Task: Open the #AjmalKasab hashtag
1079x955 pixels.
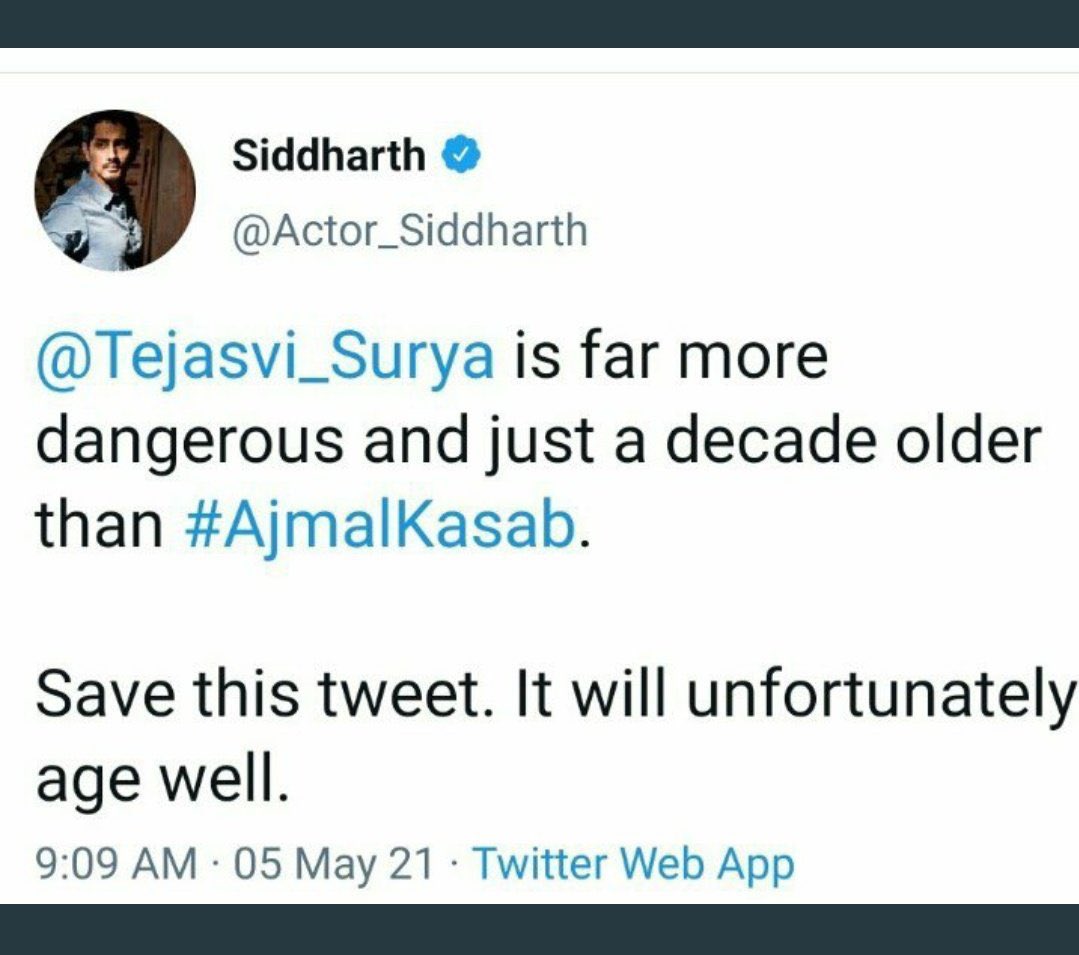Action: pyautogui.click(x=382, y=526)
